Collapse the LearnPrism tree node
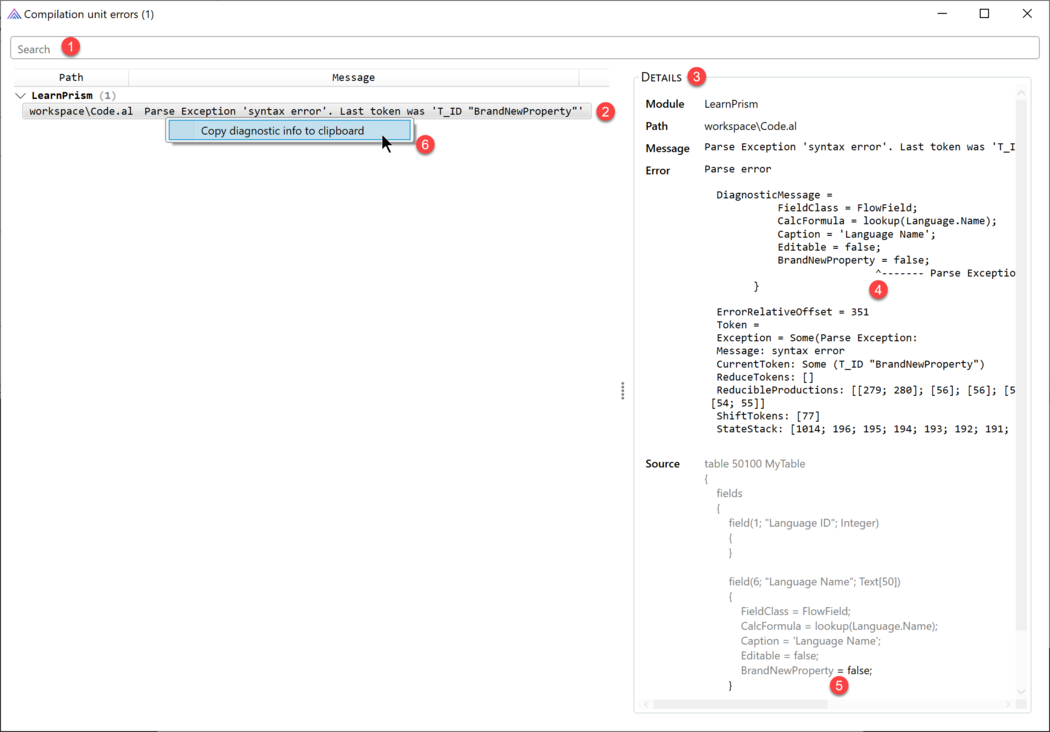Viewport: 1050px width, 732px height. coord(21,96)
